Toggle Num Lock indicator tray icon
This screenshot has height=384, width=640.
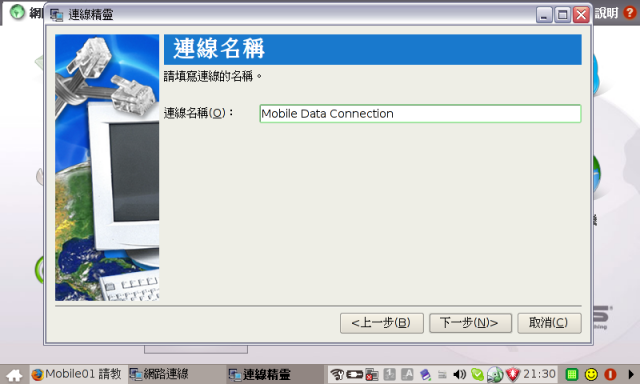(389, 374)
